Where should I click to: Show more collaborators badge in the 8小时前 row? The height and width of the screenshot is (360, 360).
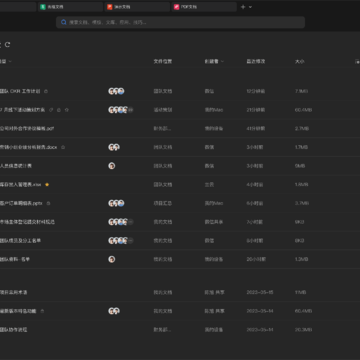tap(131, 240)
